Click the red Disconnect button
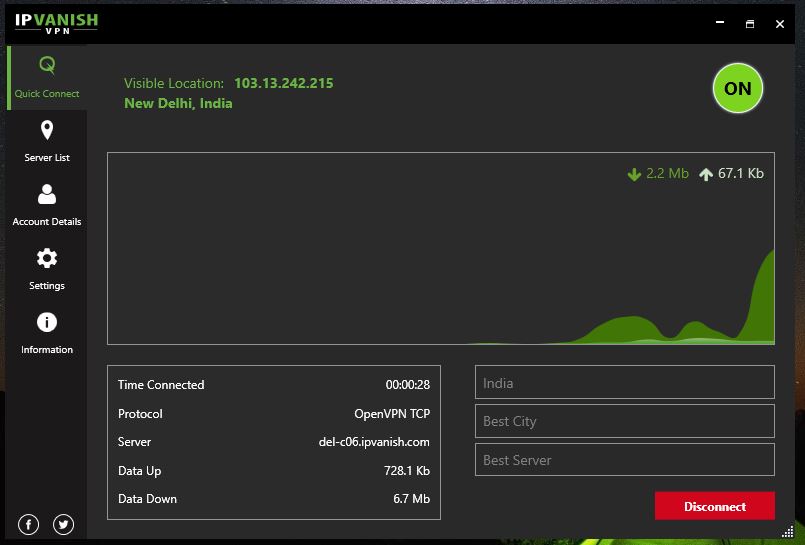805x545 pixels. tap(715, 506)
